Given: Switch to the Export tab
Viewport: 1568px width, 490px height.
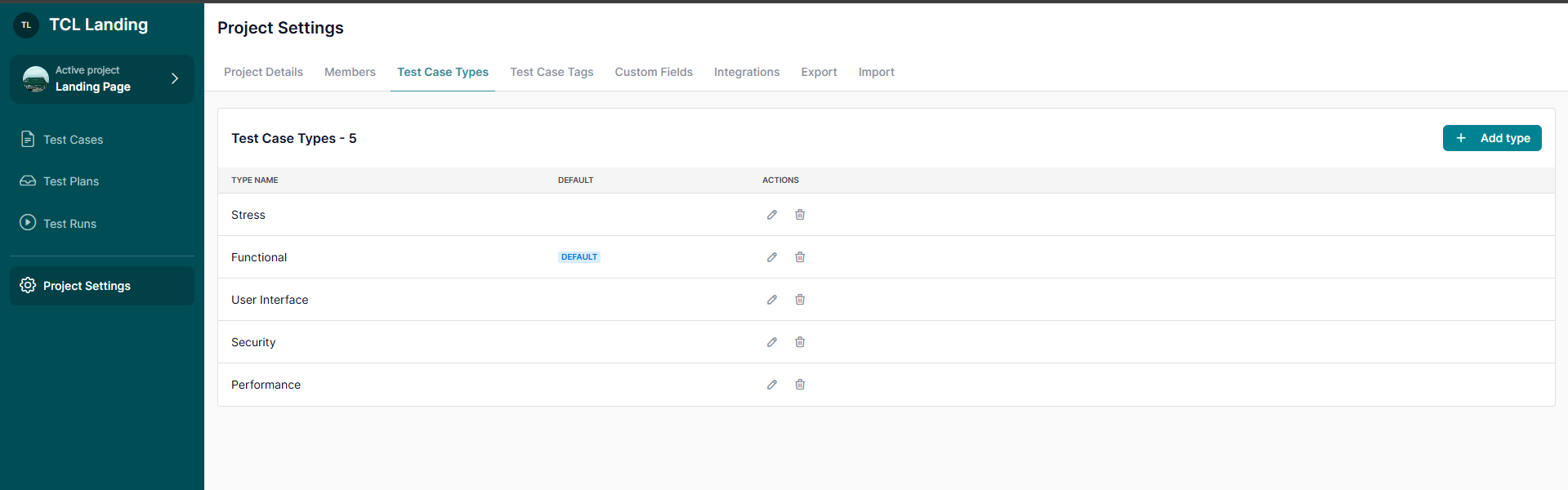Looking at the screenshot, I should click(x=819, y=72).
